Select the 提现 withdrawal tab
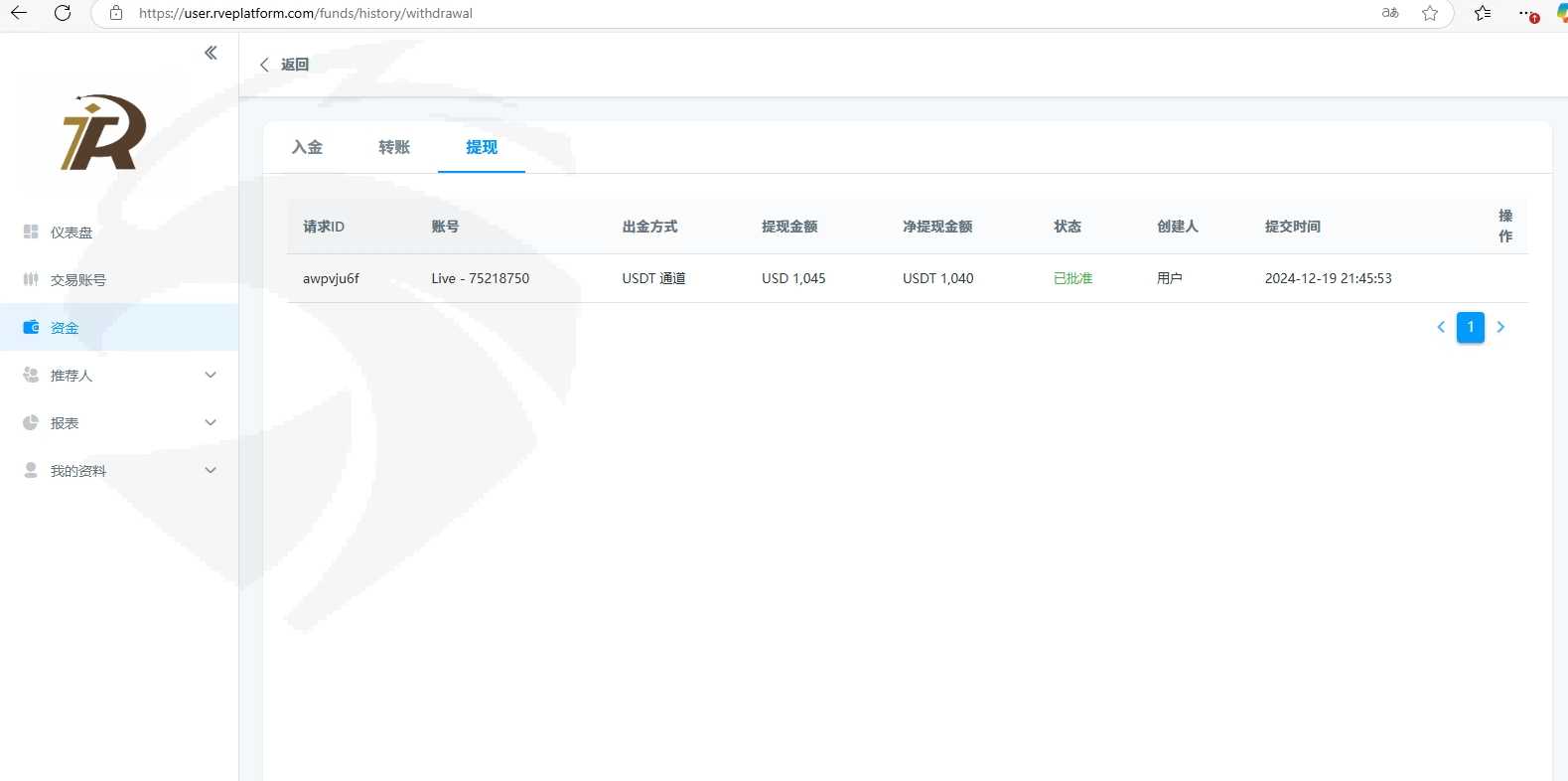1568x781 pixels. pos(482,147)
